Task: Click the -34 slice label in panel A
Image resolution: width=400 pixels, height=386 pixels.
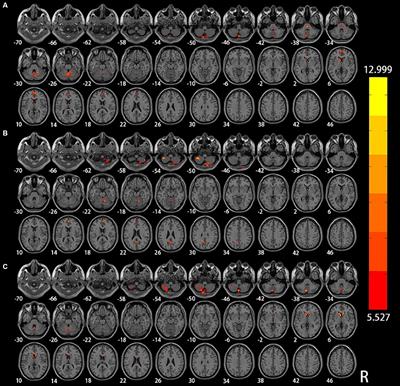Action: click(330, 43)
